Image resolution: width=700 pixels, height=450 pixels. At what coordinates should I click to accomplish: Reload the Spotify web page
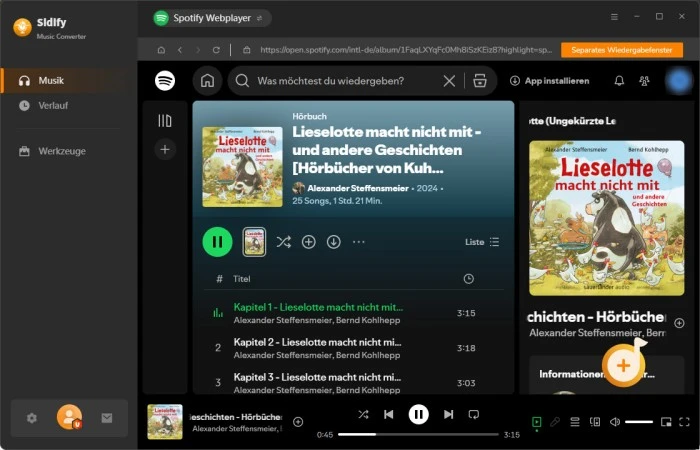216,50
